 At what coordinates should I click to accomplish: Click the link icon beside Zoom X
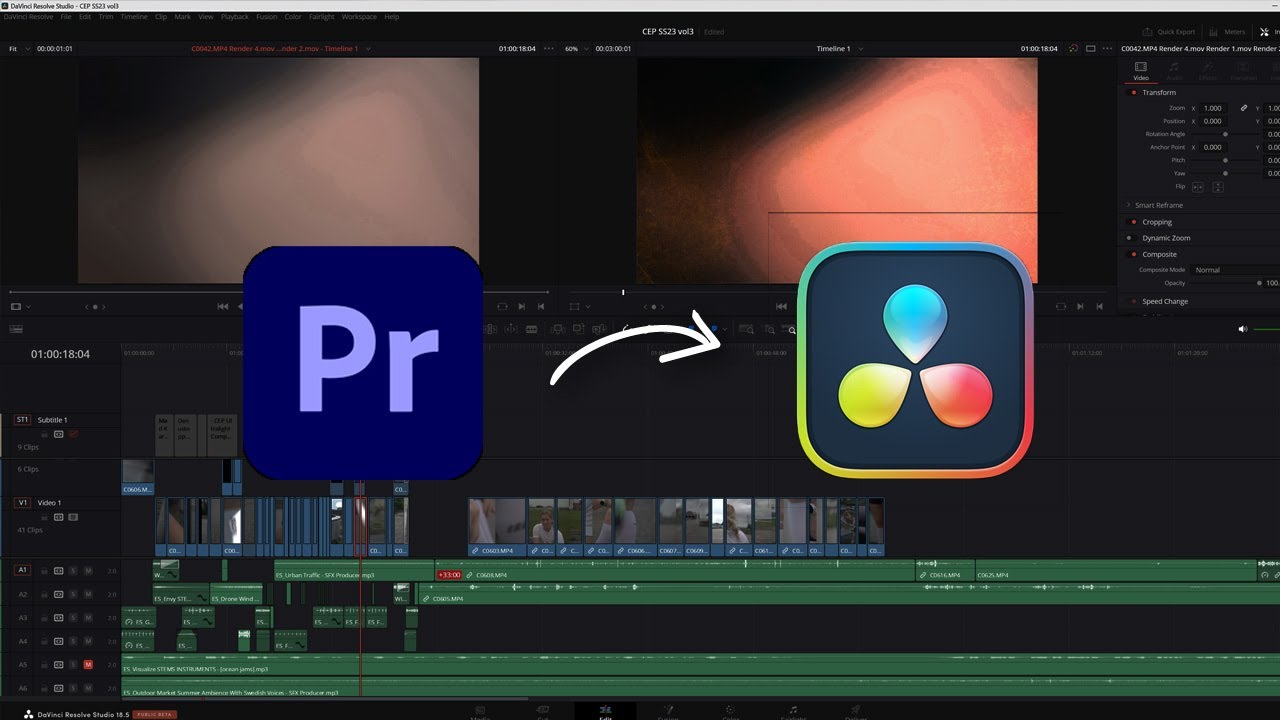(x=1244, y=108)
